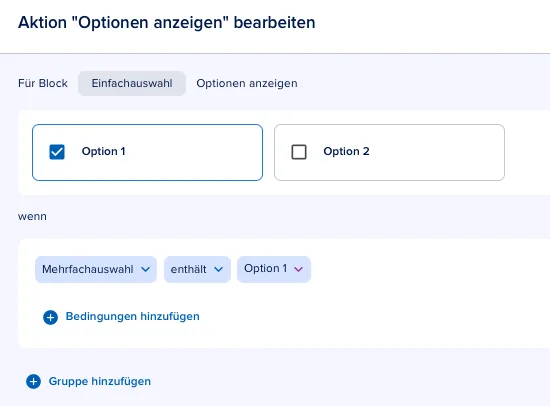This screenshot has width=550, height=406.
Task: Select the Option 1 card with blue border
Action: click(147, 152)
